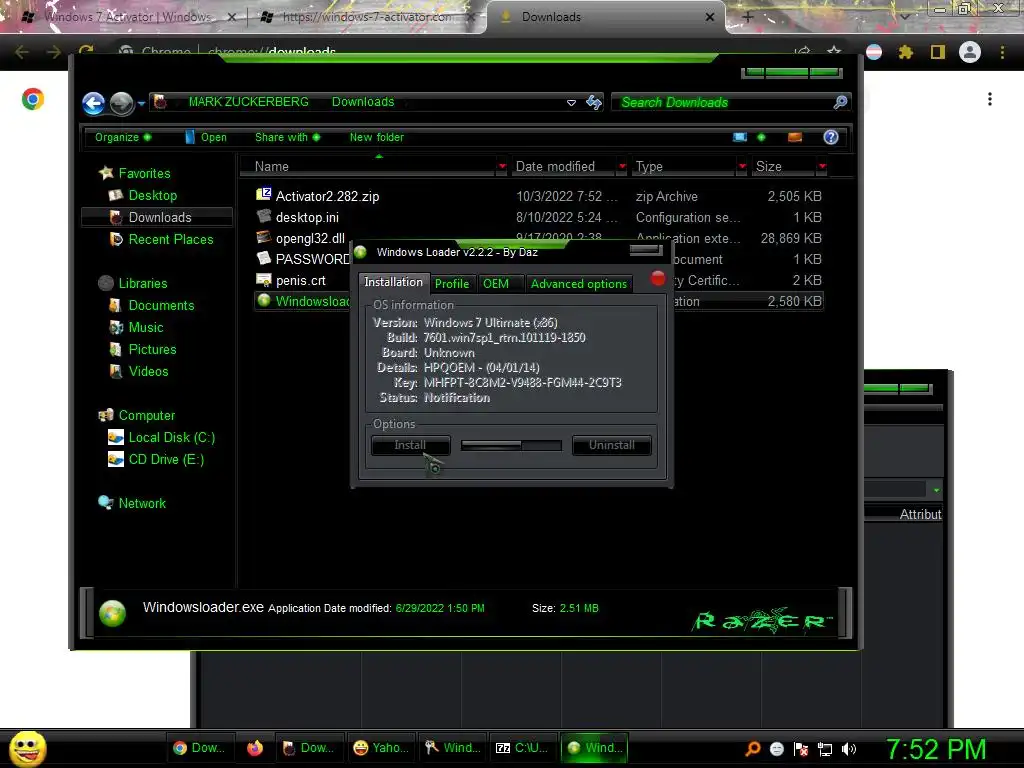Image resolution: width=1024 pixels, height=768 pixels.
Task: Switch to Windows 7 Activator Chrome tab
Action: point(129,17)
